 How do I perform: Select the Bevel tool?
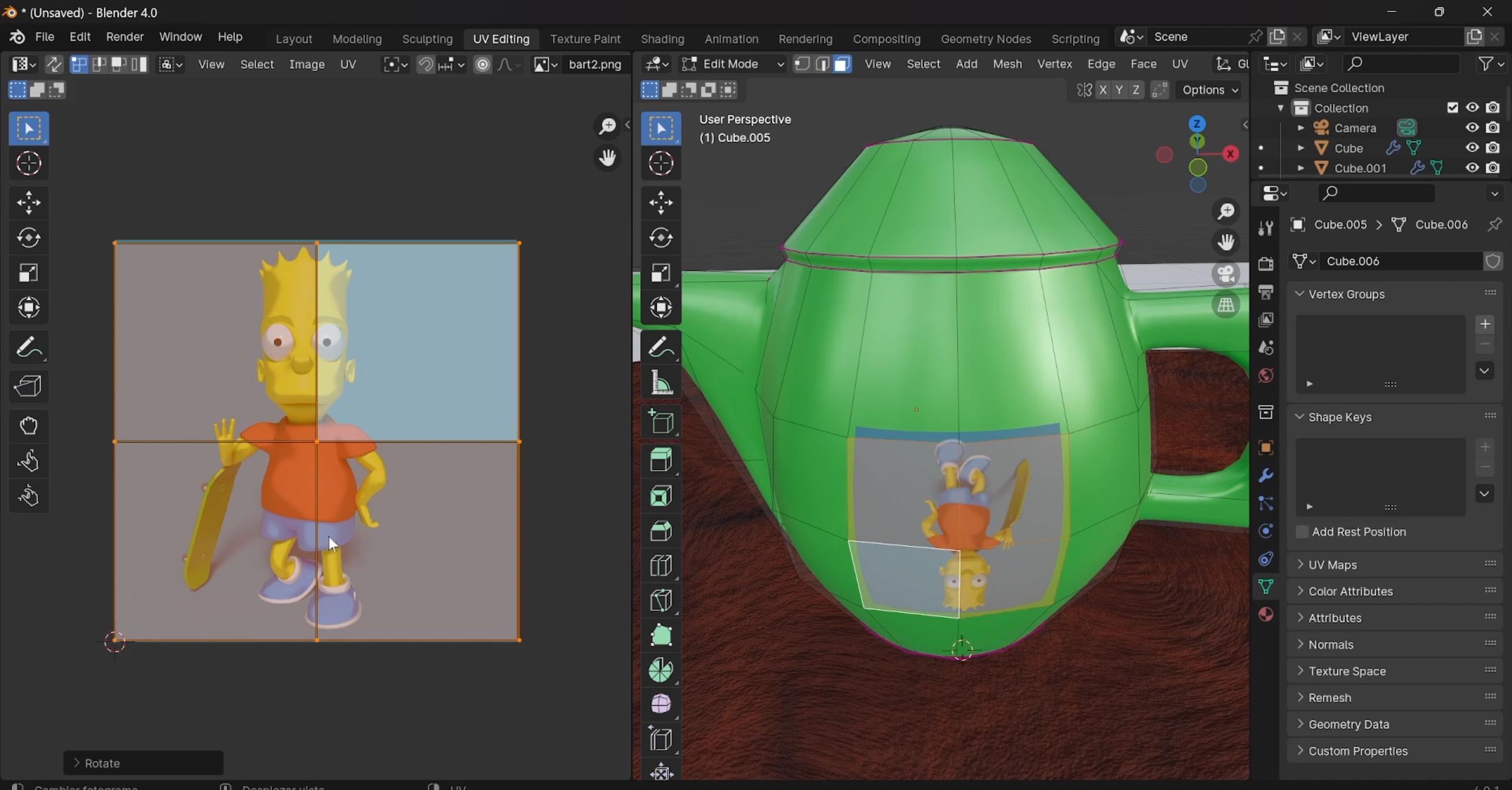[x=661, y=531]
